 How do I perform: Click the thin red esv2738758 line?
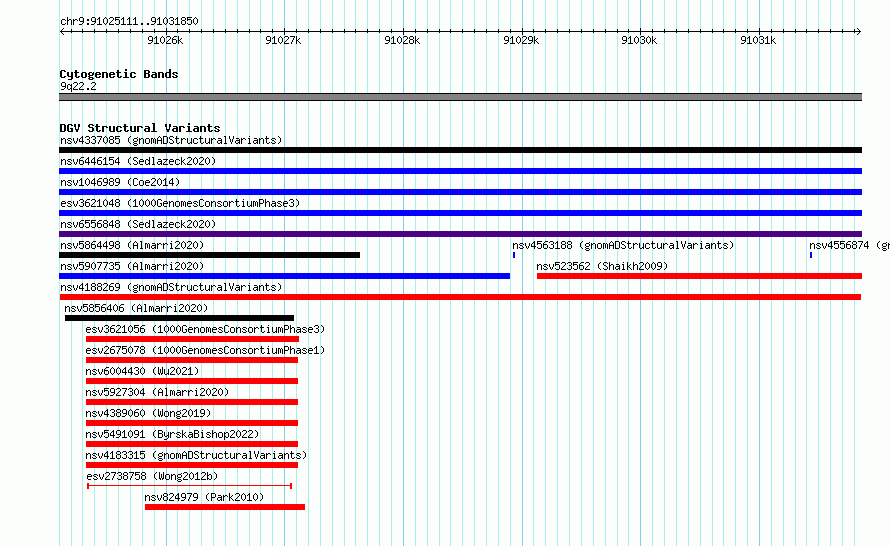click(x=190, y=486)
